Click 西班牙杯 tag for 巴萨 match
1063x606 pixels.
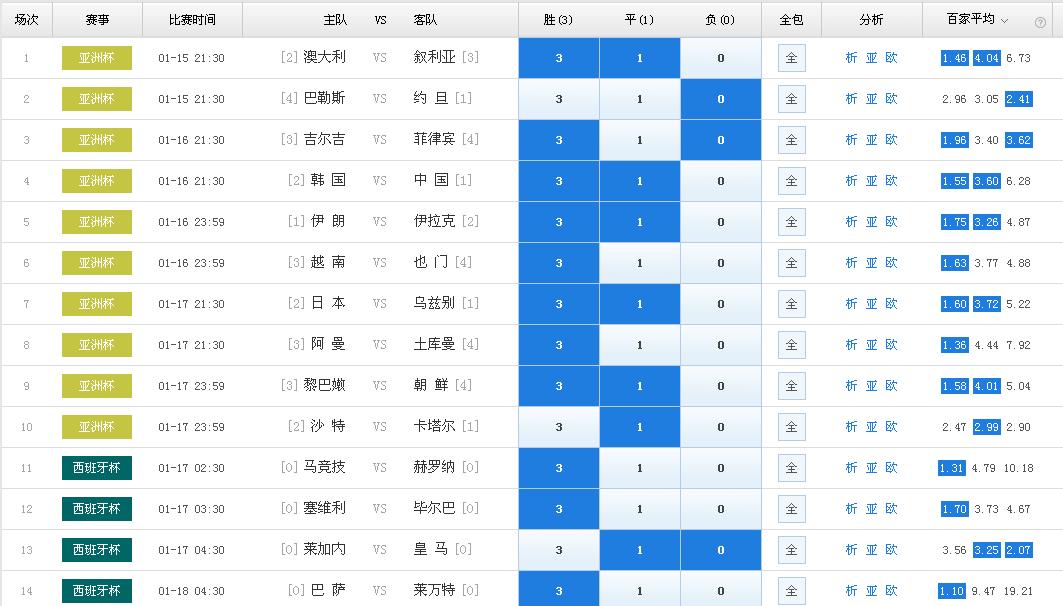click(x=97, y=590)
